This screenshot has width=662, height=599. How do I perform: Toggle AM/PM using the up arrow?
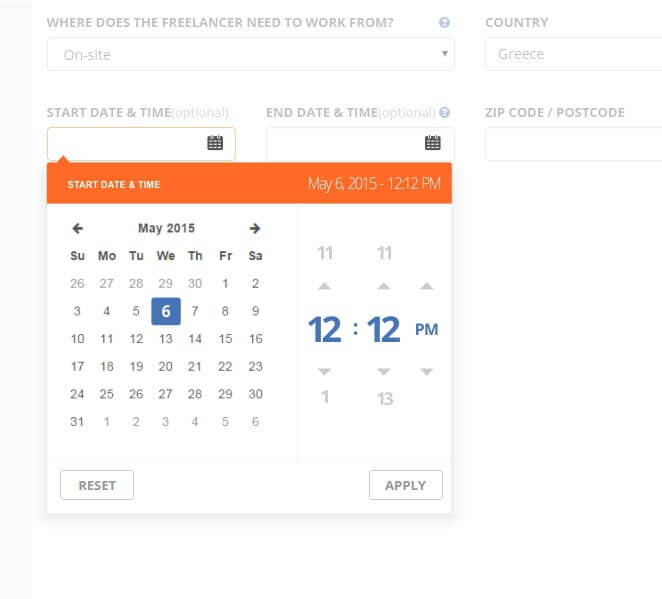(x=427, y=286)
